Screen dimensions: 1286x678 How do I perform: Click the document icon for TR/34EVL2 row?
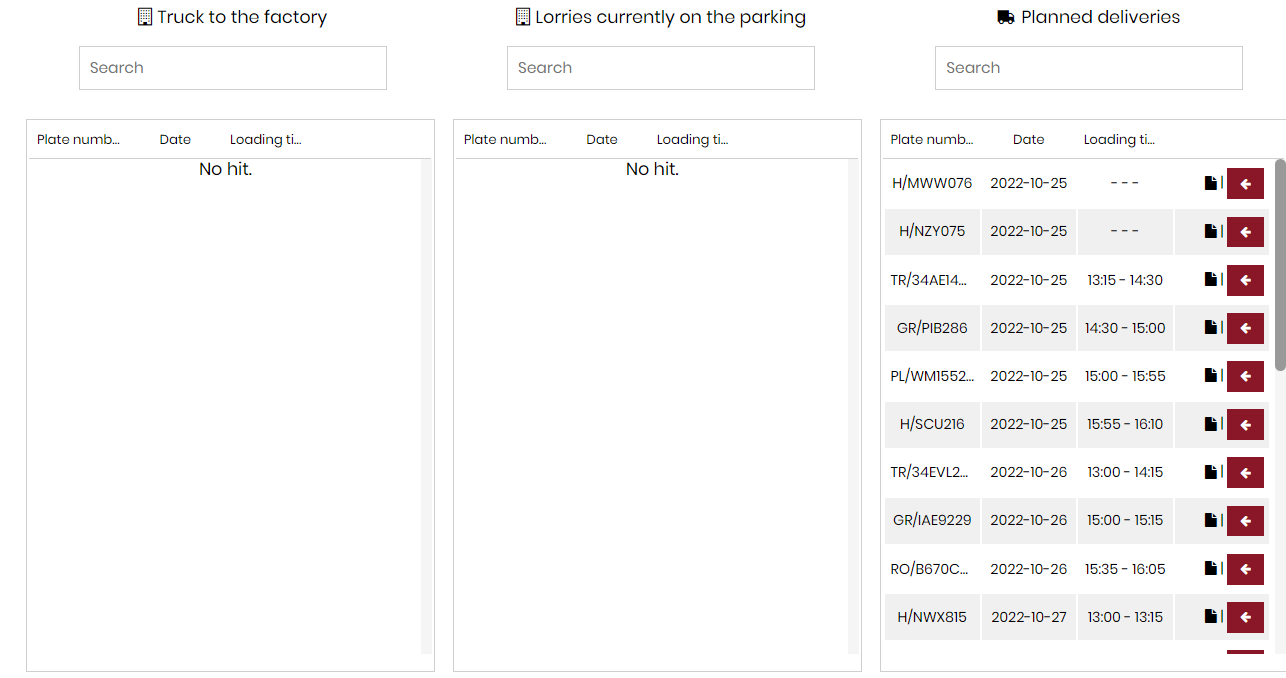[x=1210, y=472]
